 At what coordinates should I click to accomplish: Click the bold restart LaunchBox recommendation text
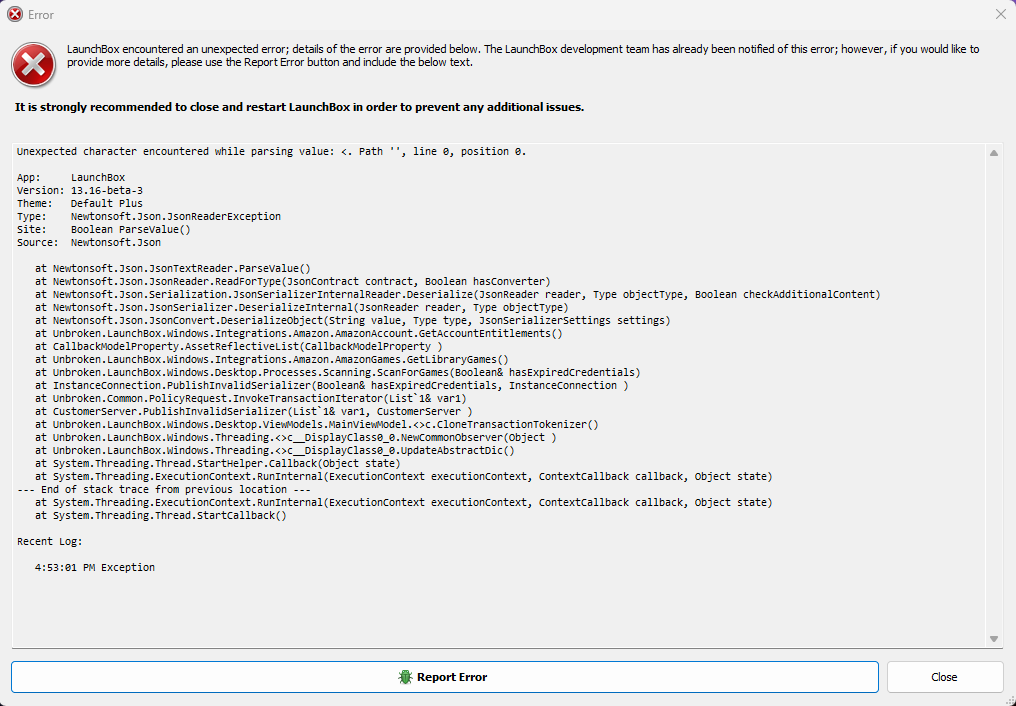coord(299,107)
